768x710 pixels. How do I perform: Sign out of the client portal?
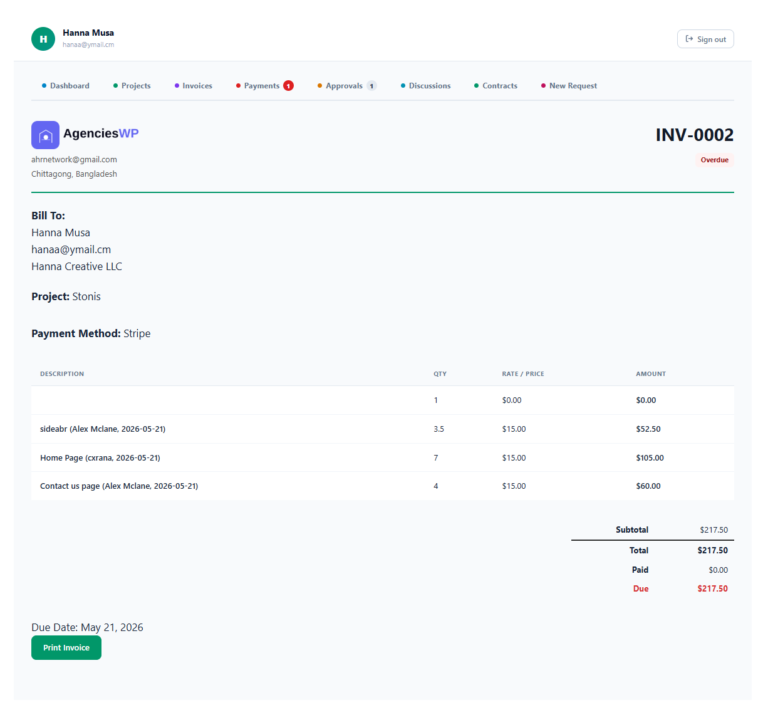(x=705, y=39)
